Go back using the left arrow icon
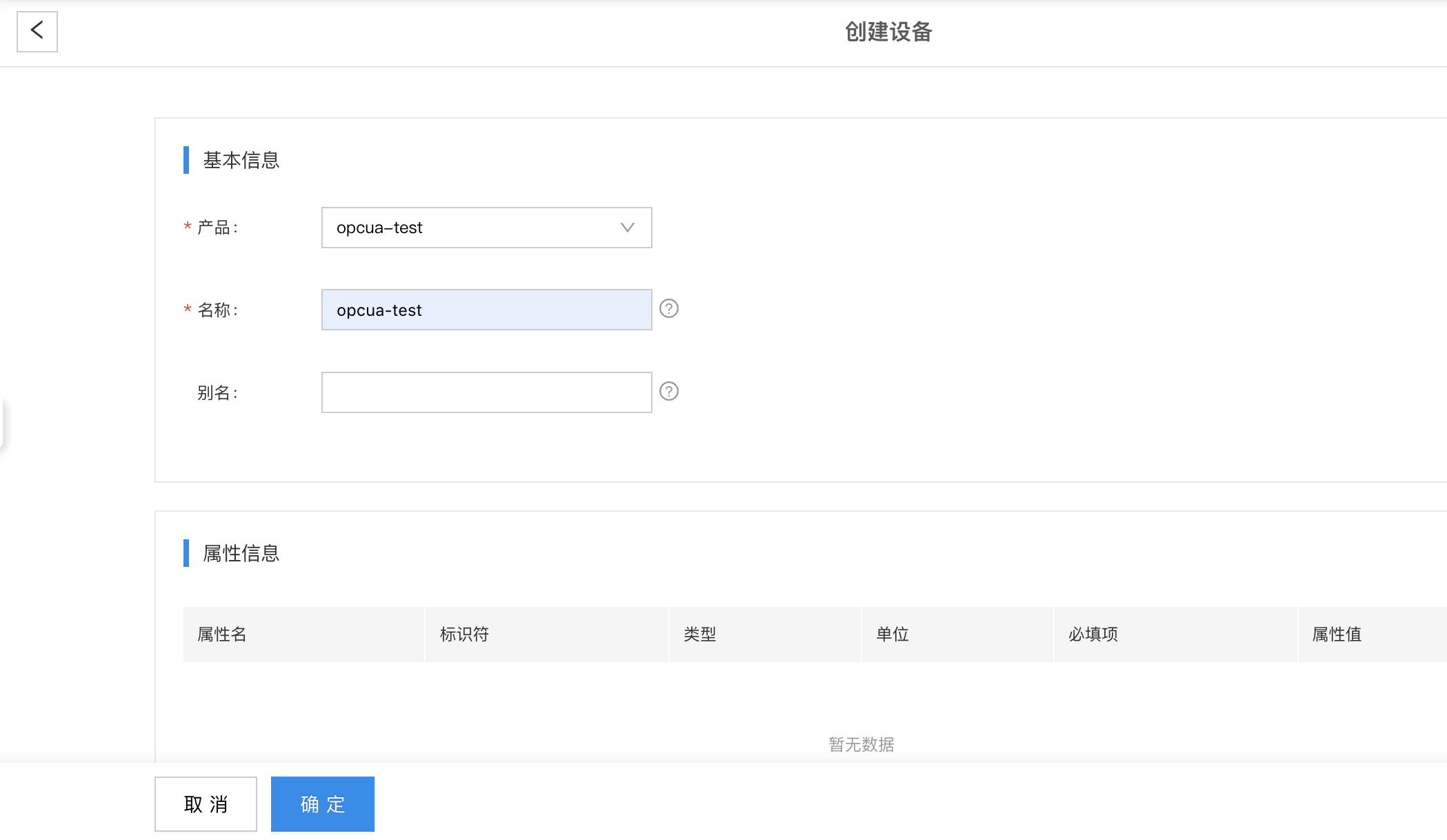1447x840 pixels. [37, 31]
